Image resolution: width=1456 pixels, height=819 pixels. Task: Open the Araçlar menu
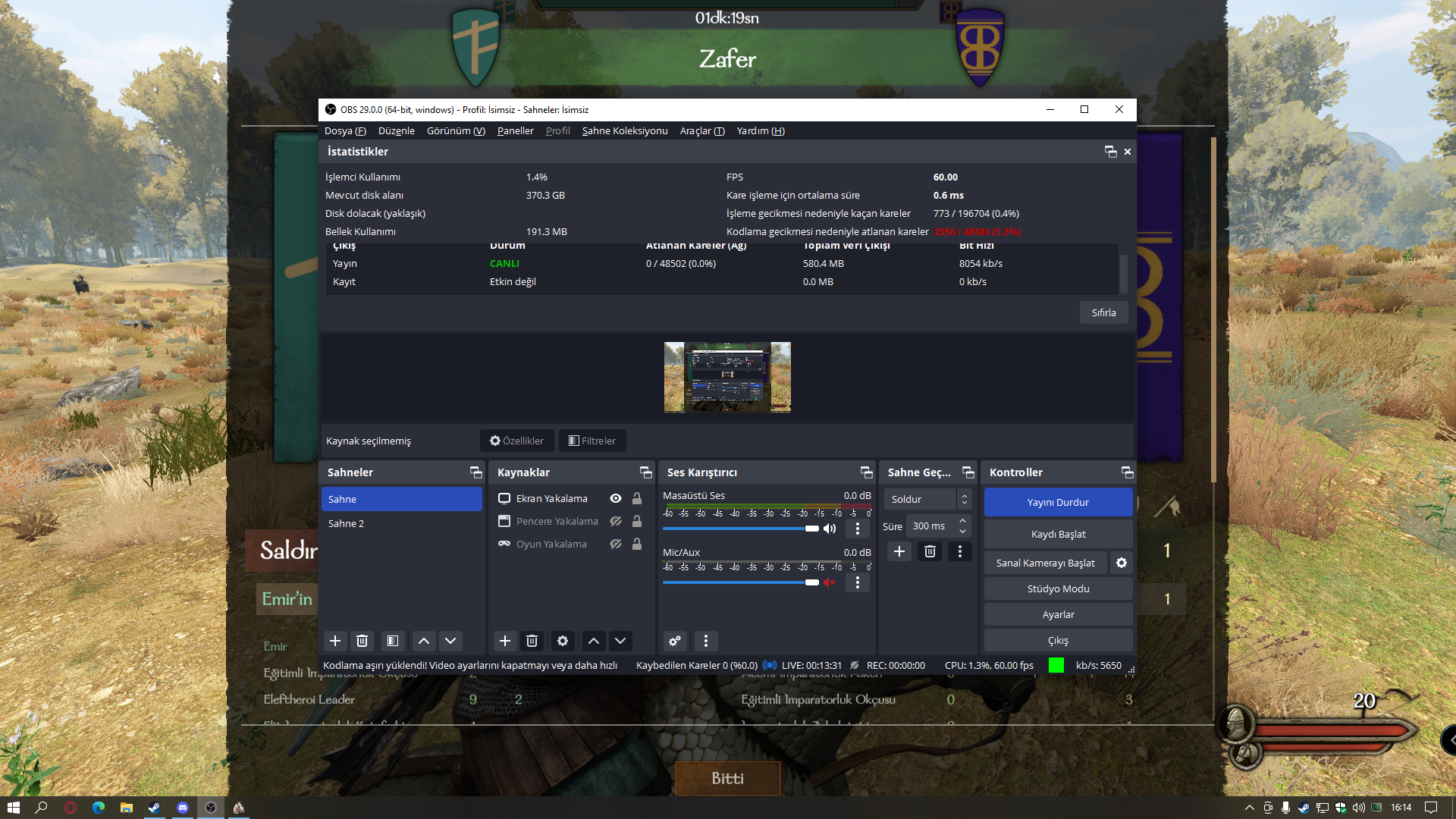[x=701, y=130]
